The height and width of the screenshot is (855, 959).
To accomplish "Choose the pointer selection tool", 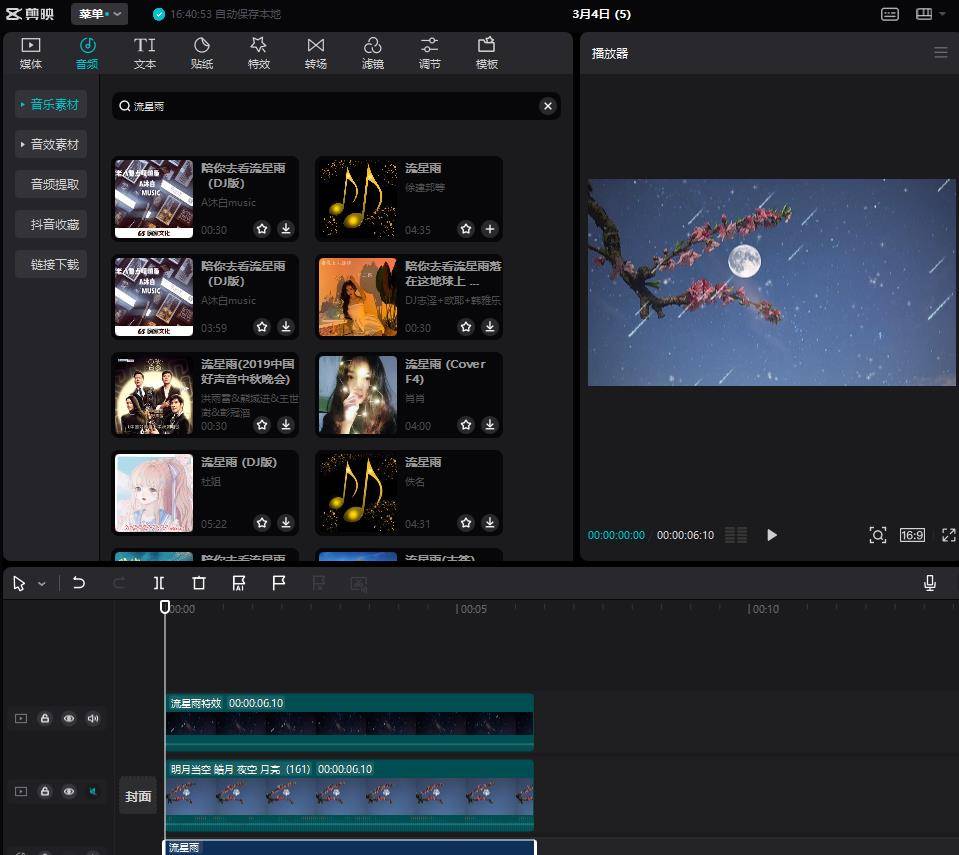I will (x=19, y=583).
